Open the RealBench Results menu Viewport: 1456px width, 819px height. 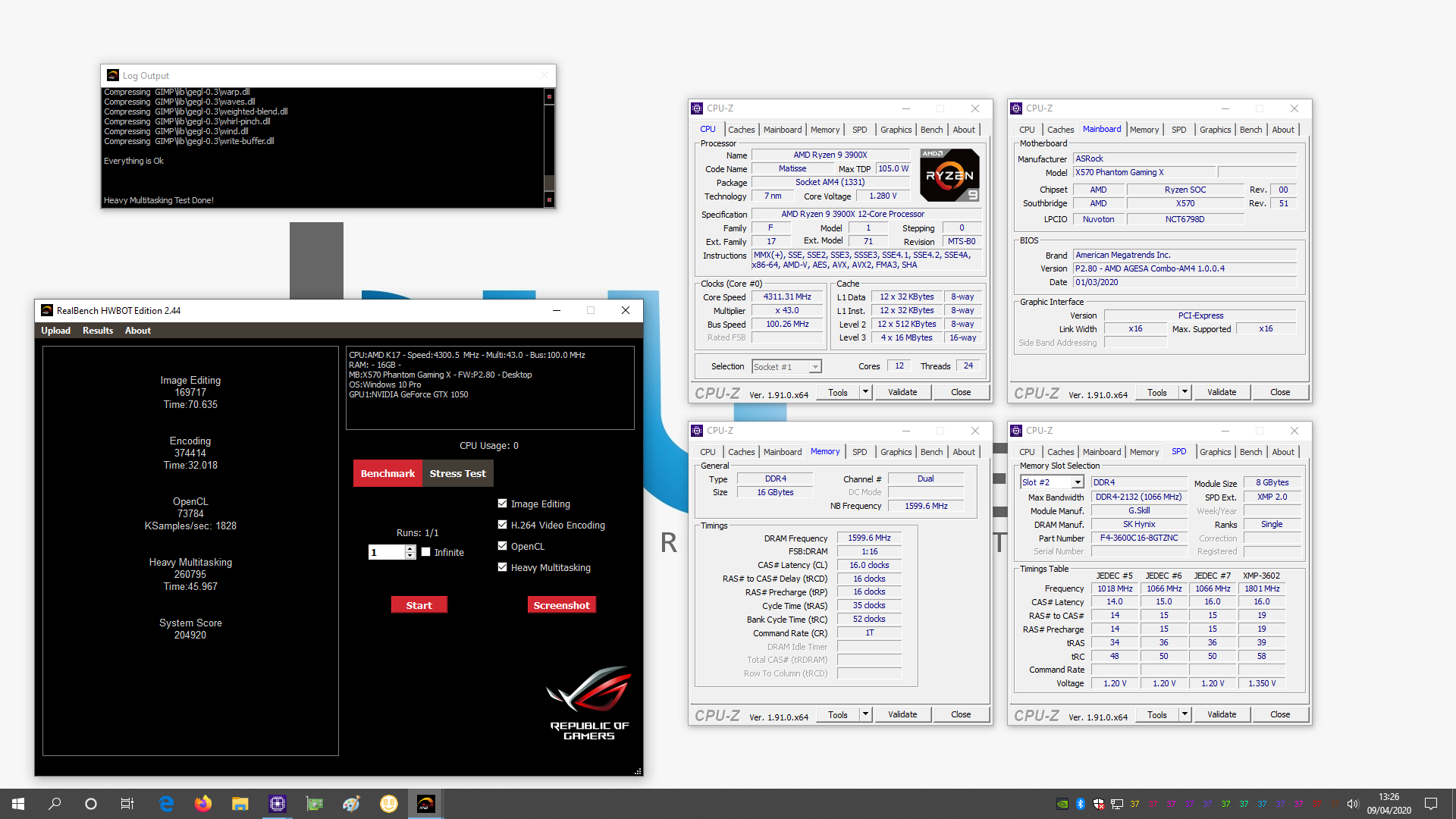98,331
